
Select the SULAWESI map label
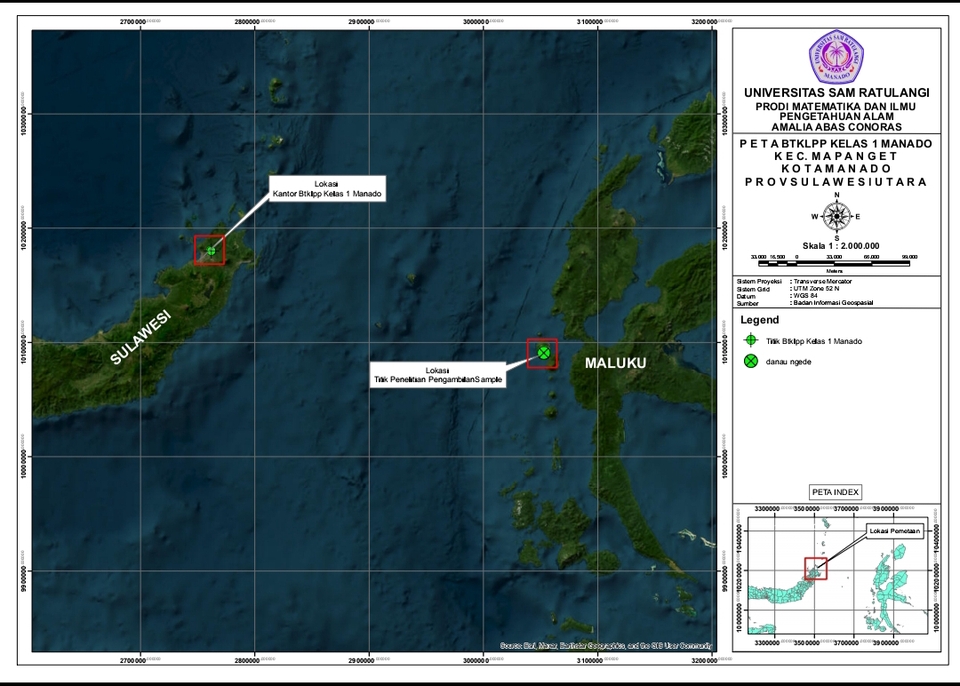click(x=140, y=337)
